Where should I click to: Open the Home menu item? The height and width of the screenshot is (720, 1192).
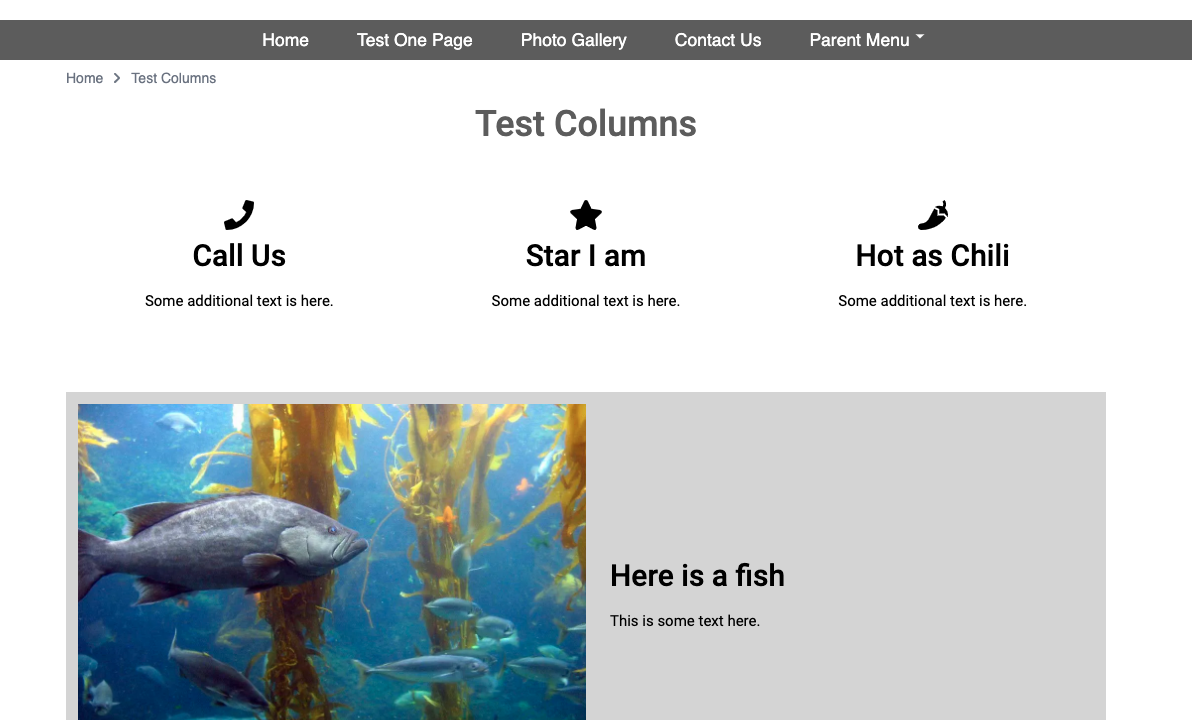tap(285, 40)
